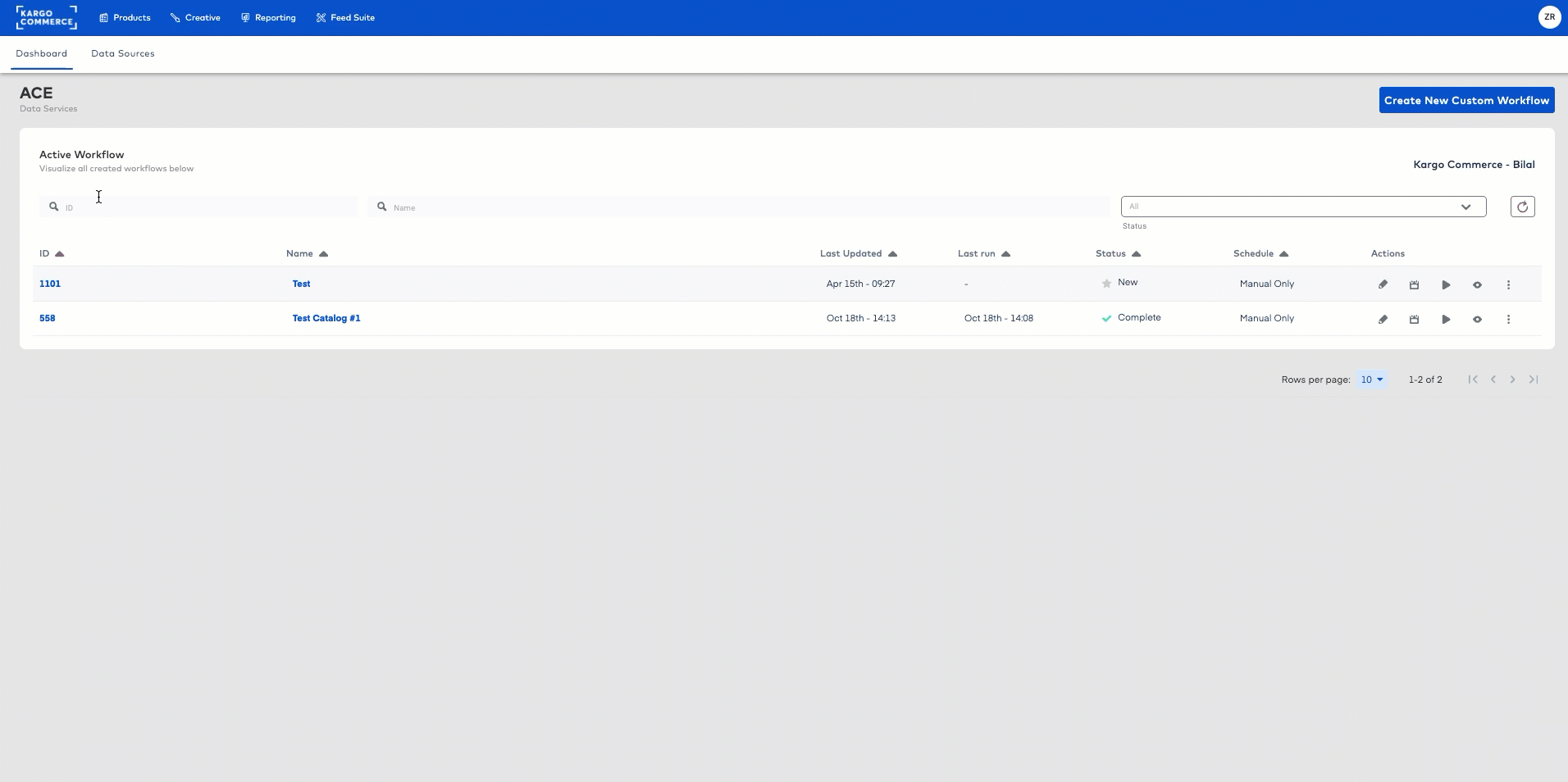This screenshot has width=1568, height=782.
Task: Switch to the Data Sources tab
Action: coord(123,53)
